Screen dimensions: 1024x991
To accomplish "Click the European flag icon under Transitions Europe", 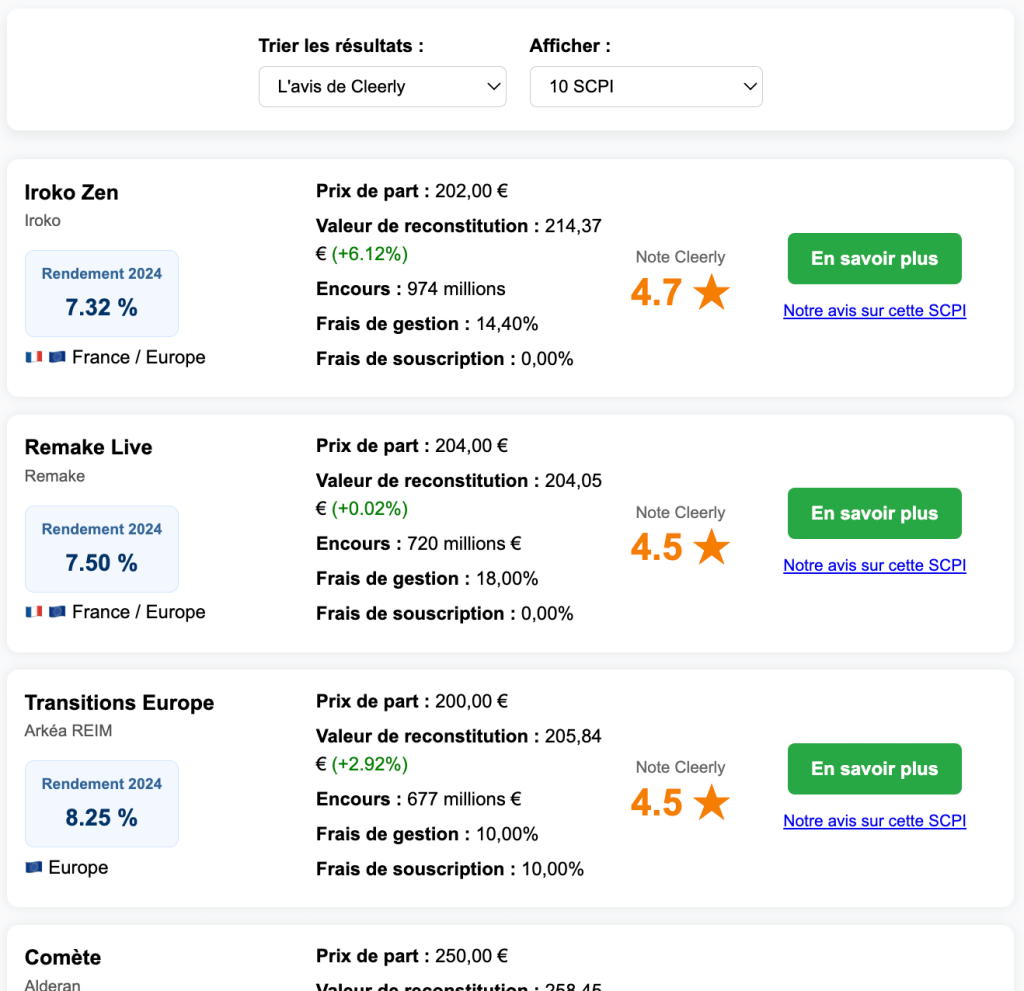I will click(34, 867).
